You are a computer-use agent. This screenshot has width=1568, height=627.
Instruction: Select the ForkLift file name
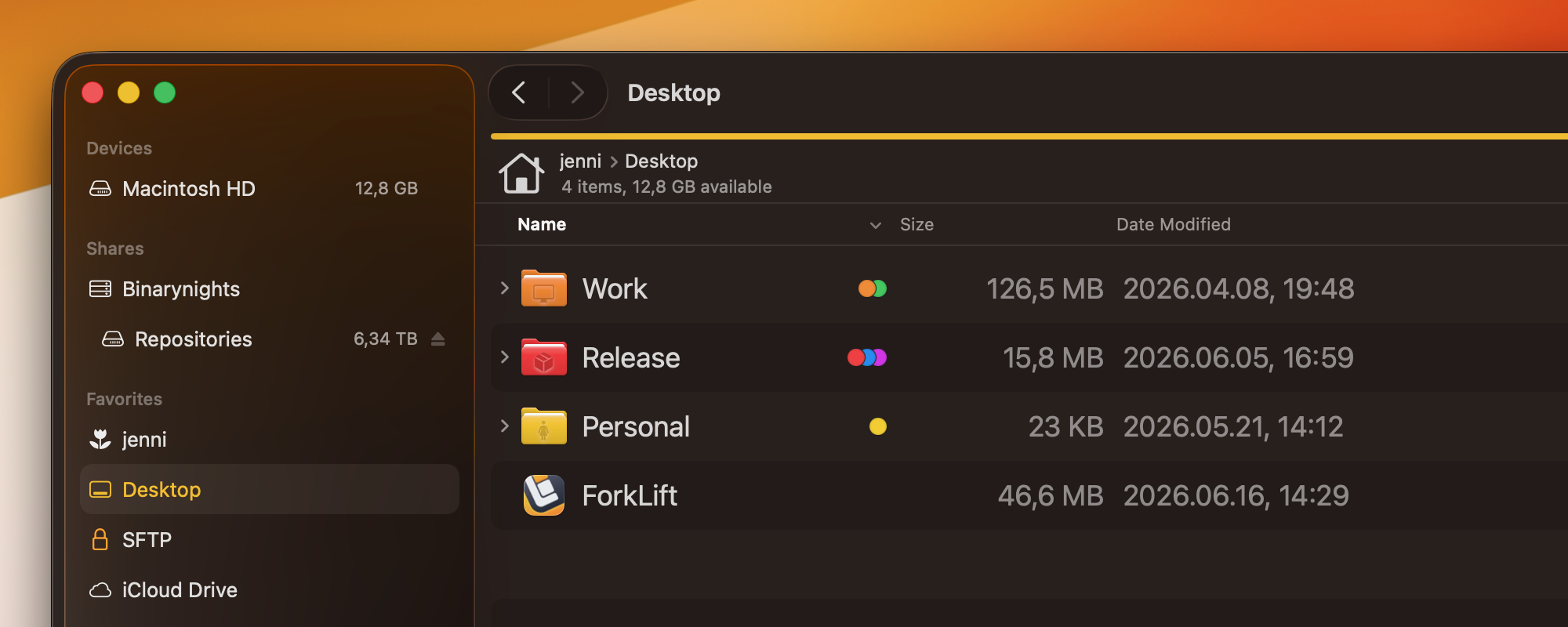coord(630,496)
